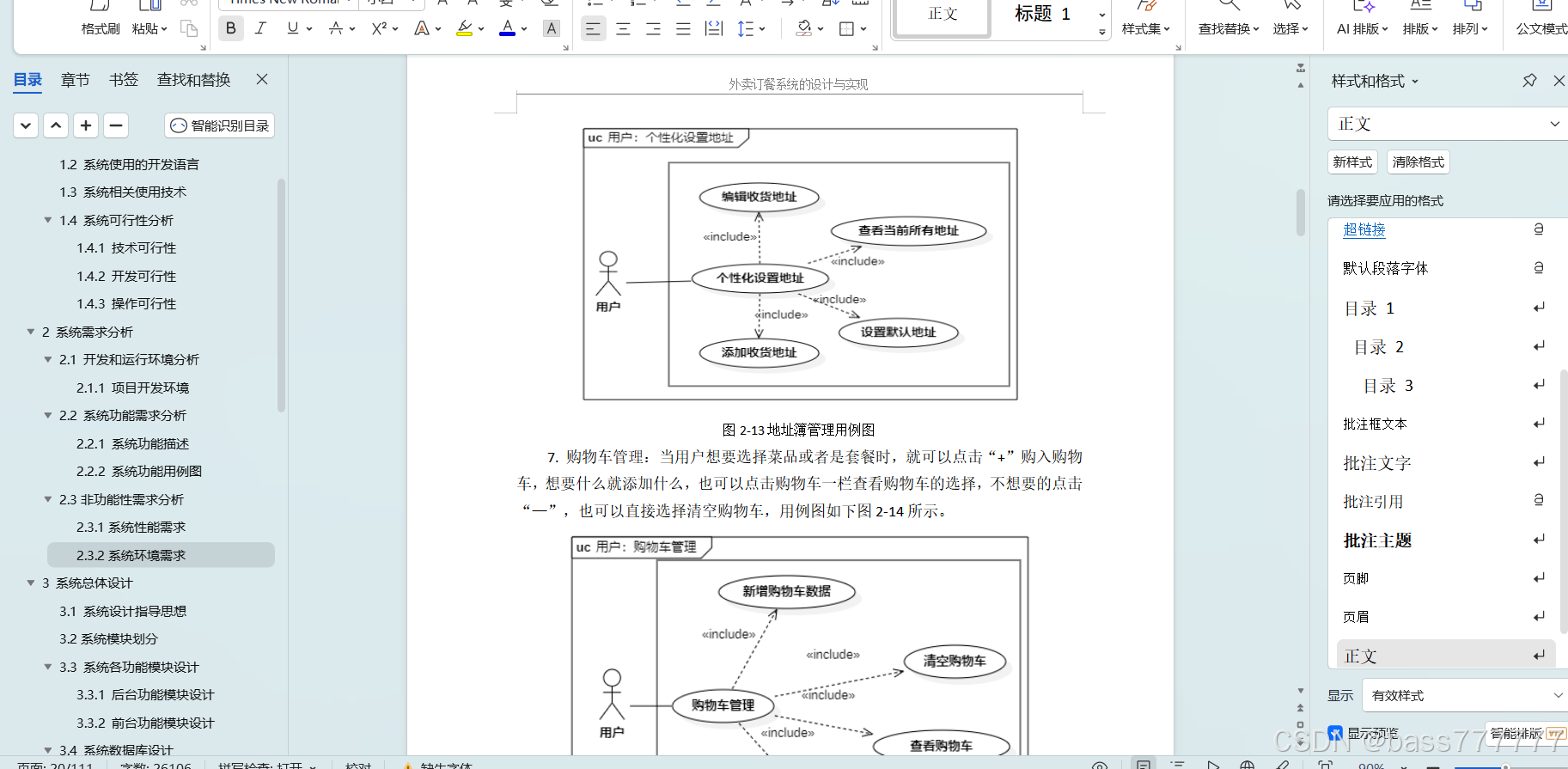Click the minus button in outline toolbar
This screenshot has height=769, width=1568.
(116, 125)
